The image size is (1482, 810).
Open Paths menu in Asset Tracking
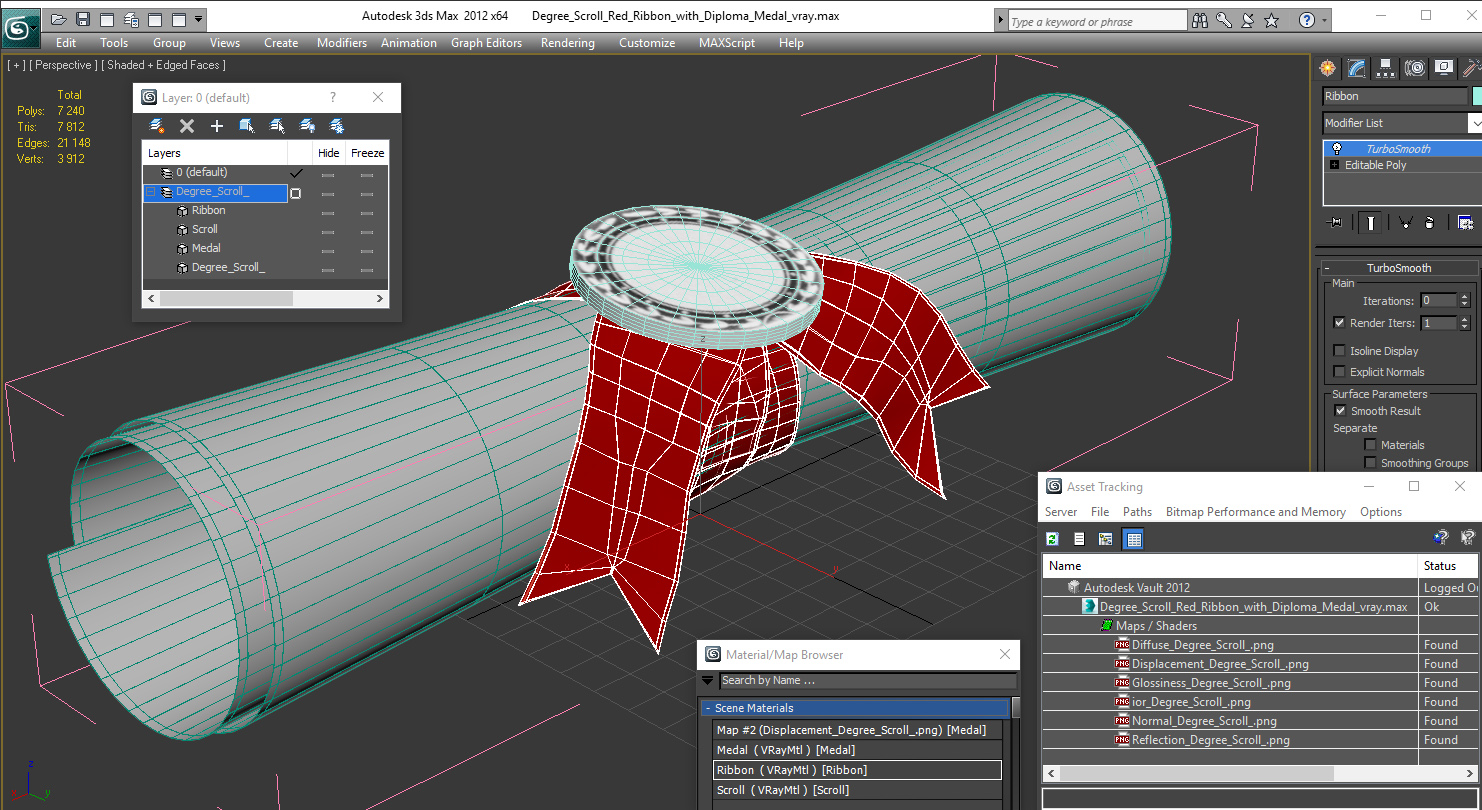[1137, 512]
